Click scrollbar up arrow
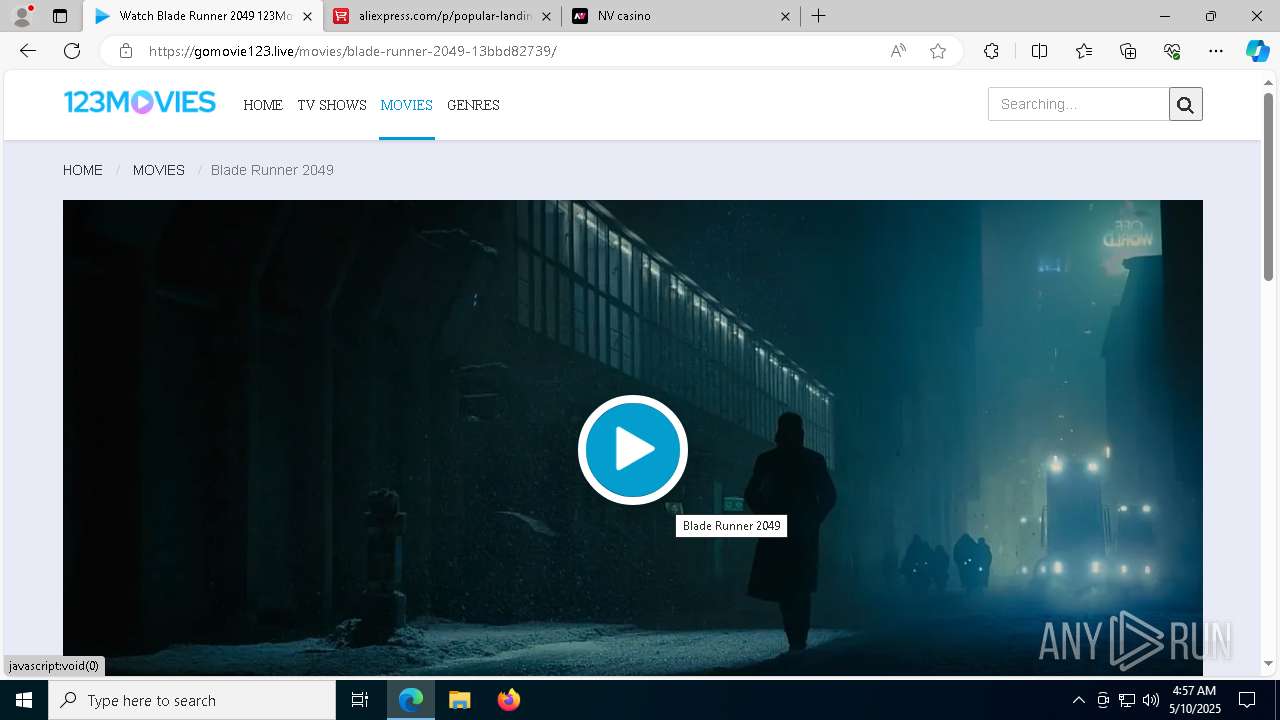The width and height of the screenshot is (1280, 720). tap(1268, 82)
